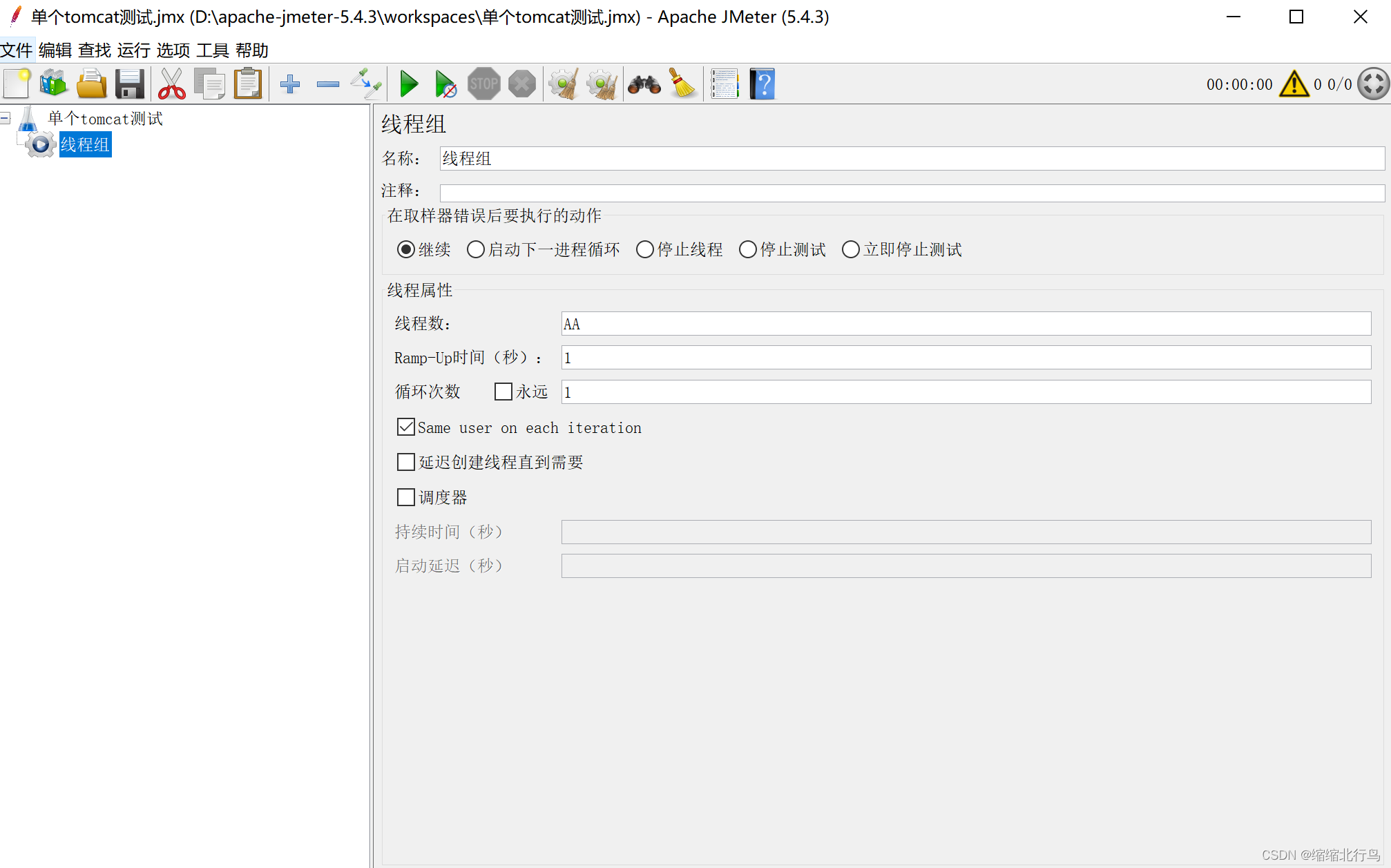Save the test plan with floppy icon

pyautogui.click(x=130, y=84)
